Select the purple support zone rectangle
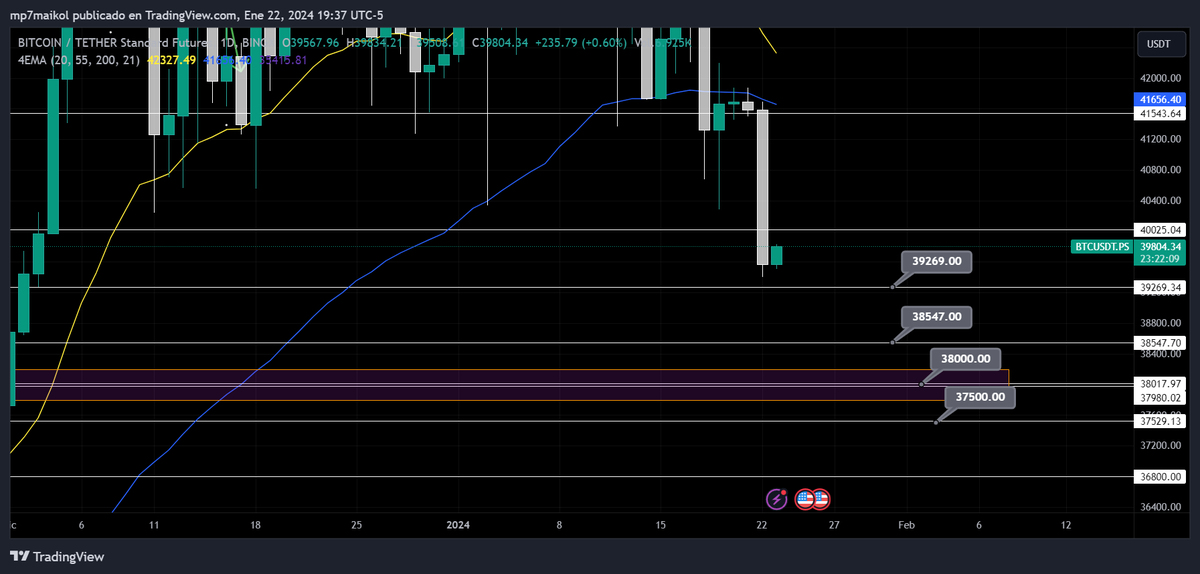This screenshot has width=1200, height=574. click(x=511, y=385)
